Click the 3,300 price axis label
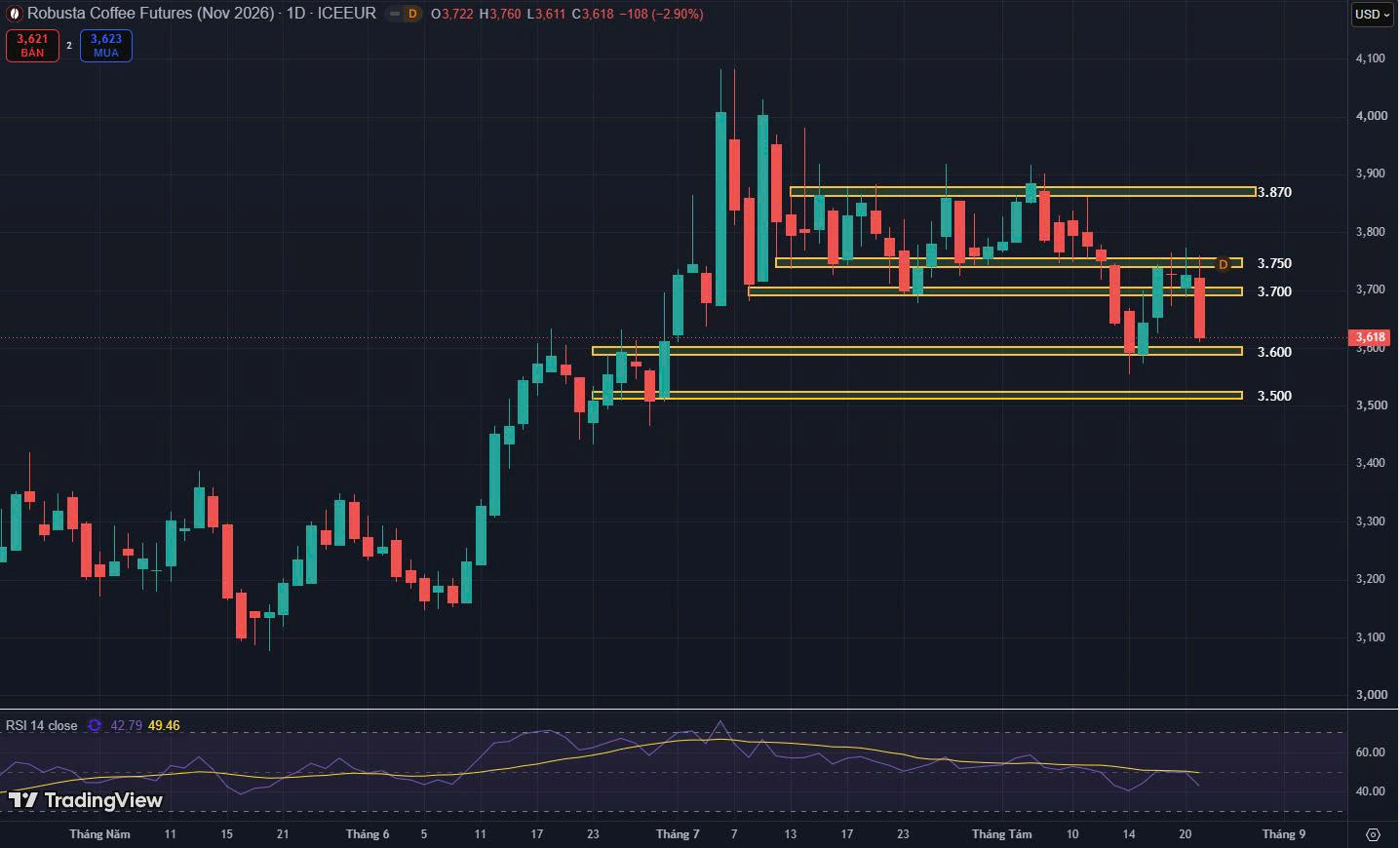This screenshot has width=1400, height=848. [1371, 521]
